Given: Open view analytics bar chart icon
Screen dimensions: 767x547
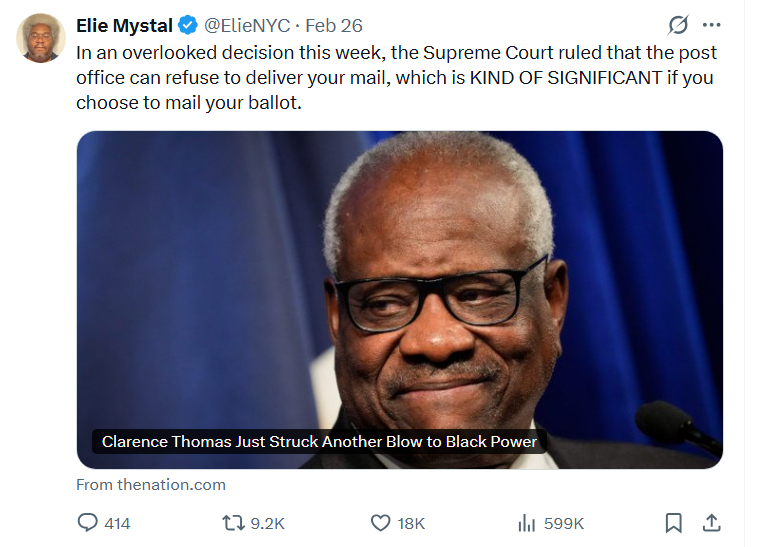Looking at the screenshot, I should pos(527,523).
